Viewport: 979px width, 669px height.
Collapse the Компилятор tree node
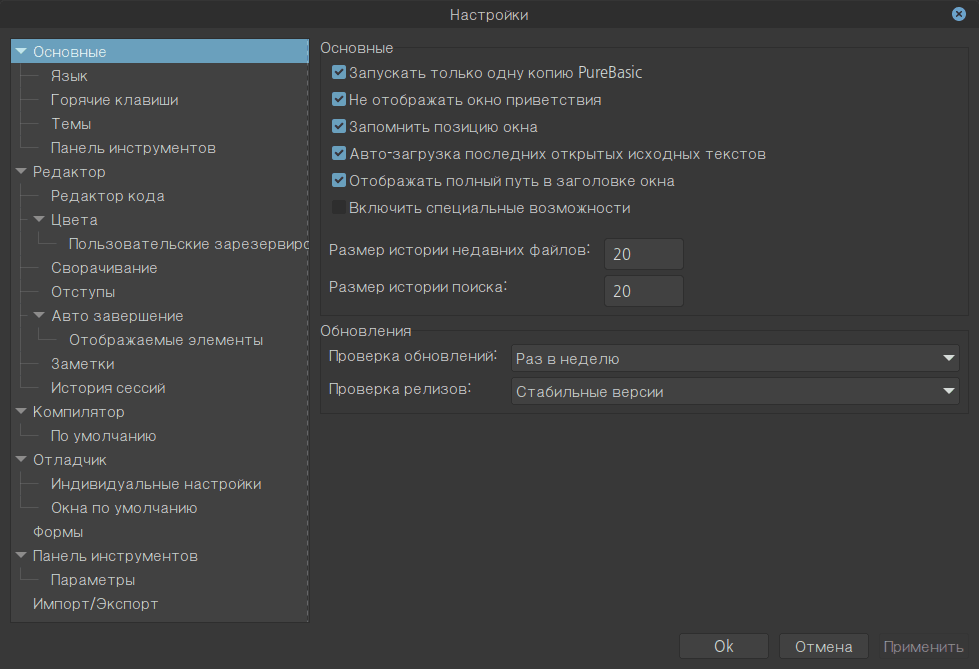tap(20, 412)
